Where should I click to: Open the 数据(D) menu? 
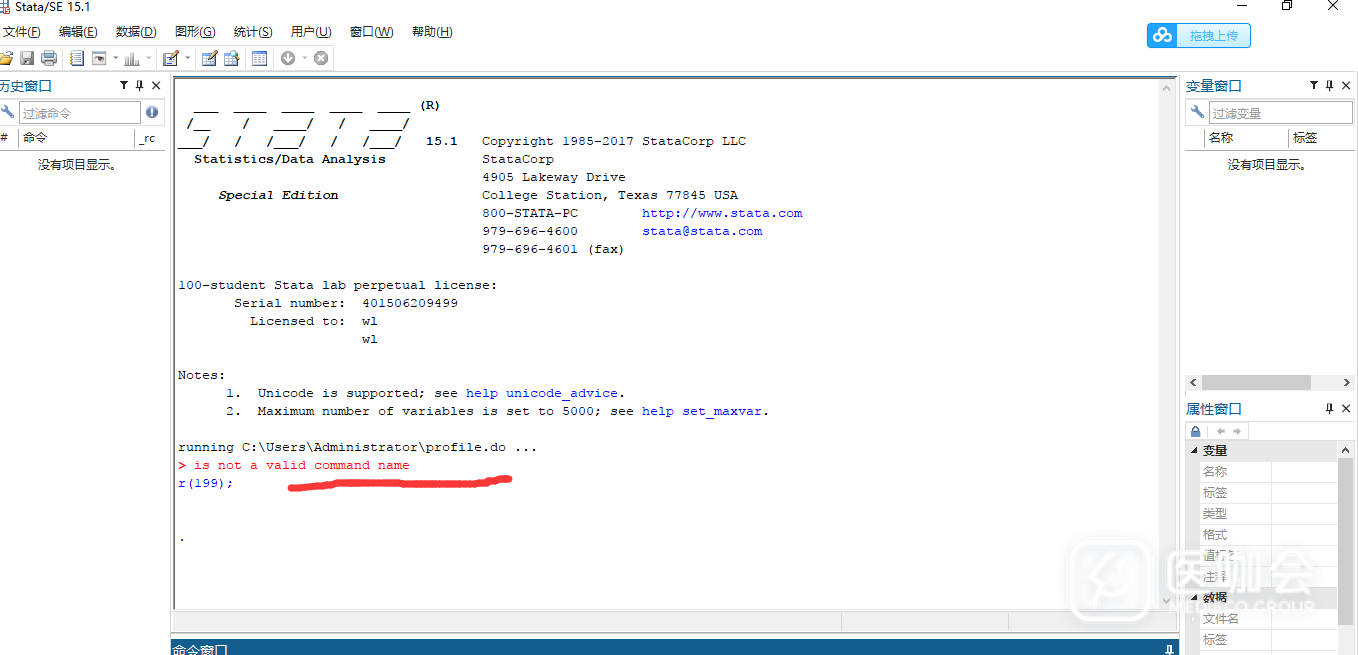pyautogui.click(x=136, y=32)
